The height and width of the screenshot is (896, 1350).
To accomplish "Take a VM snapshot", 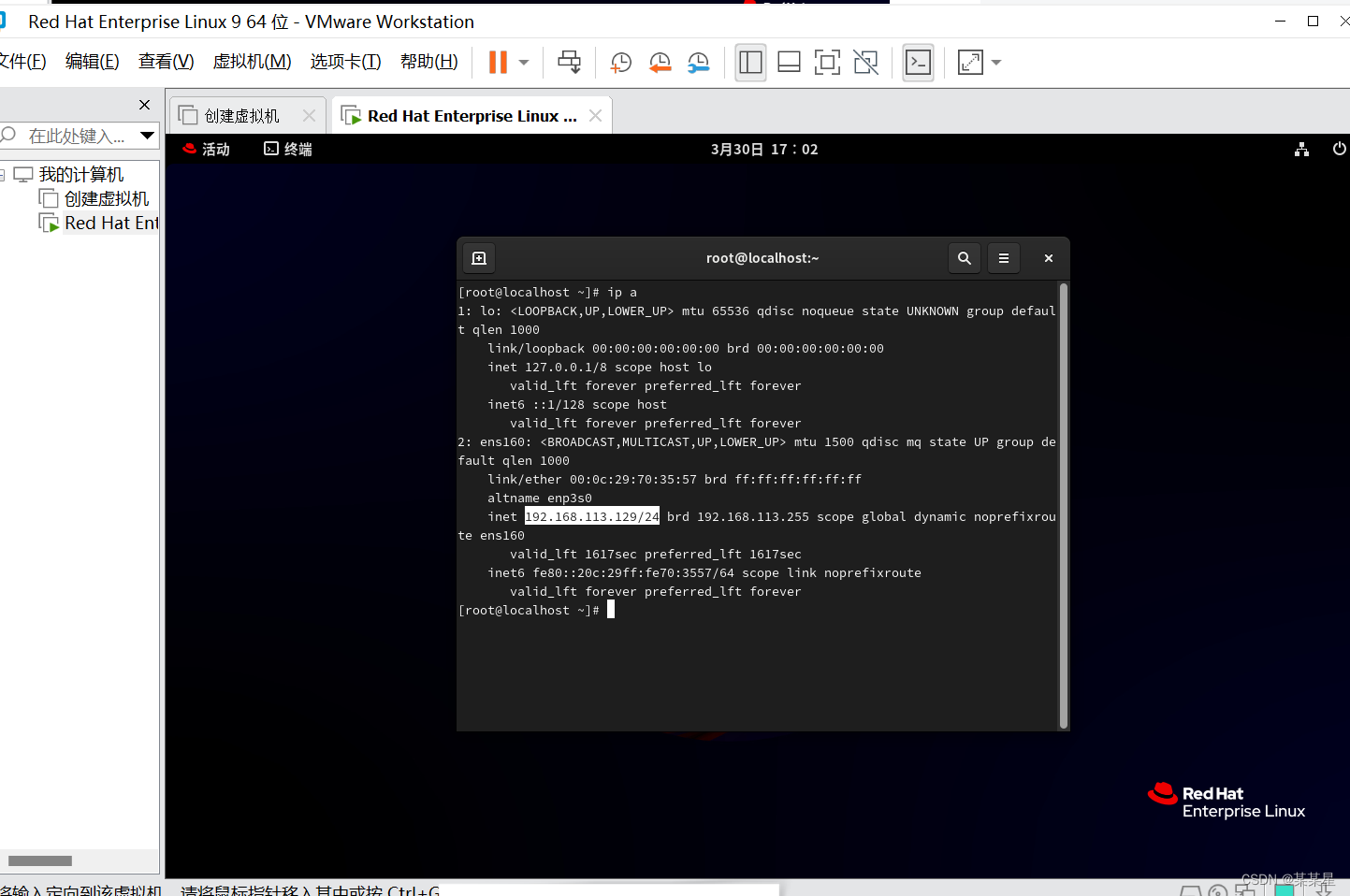I will coord(621,63).
